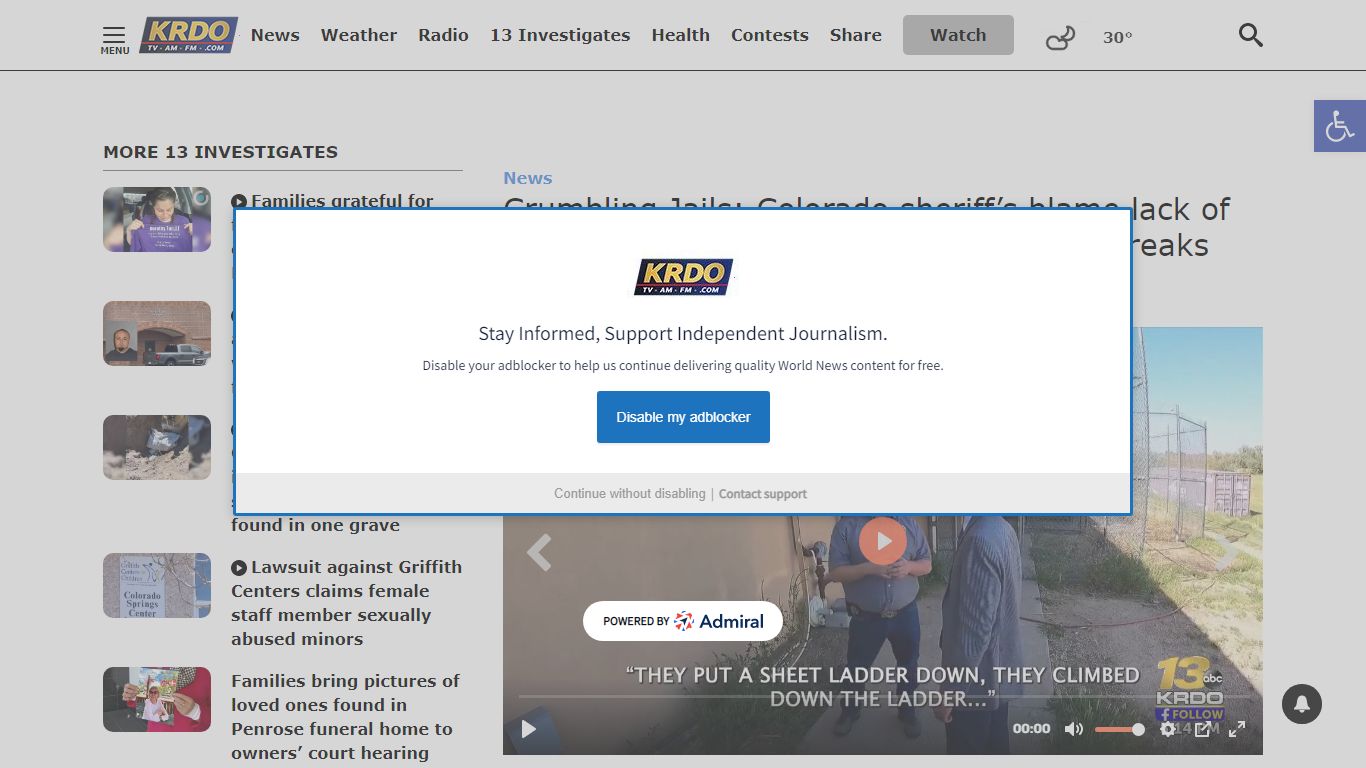Enter fullscreen on video player
Image resolution: width=1366 pixels, height=768 pixels.
[1237, 729]
